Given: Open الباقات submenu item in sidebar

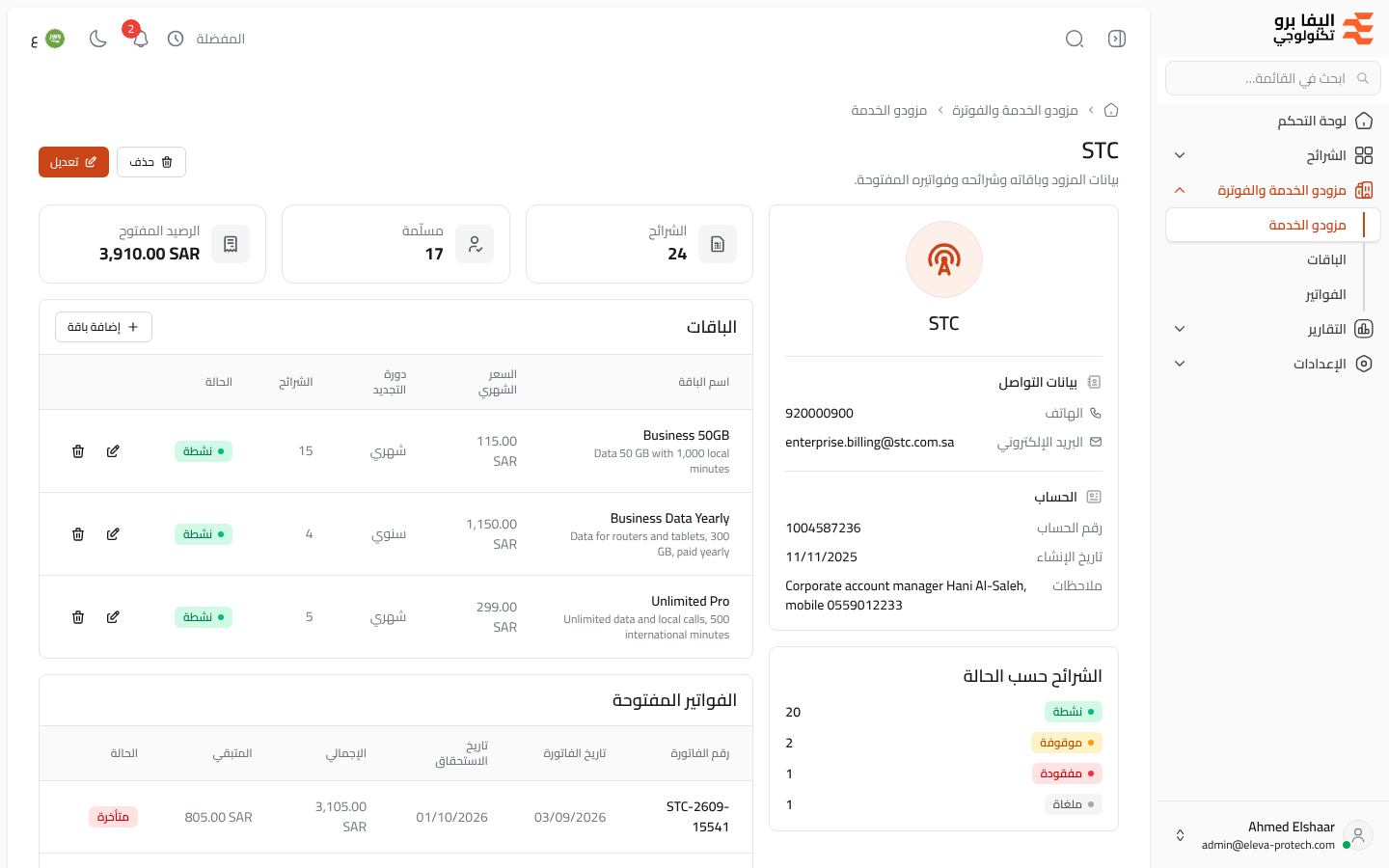Looking at the screenshot, I should pyautogui.click(x=1326, y=259).
